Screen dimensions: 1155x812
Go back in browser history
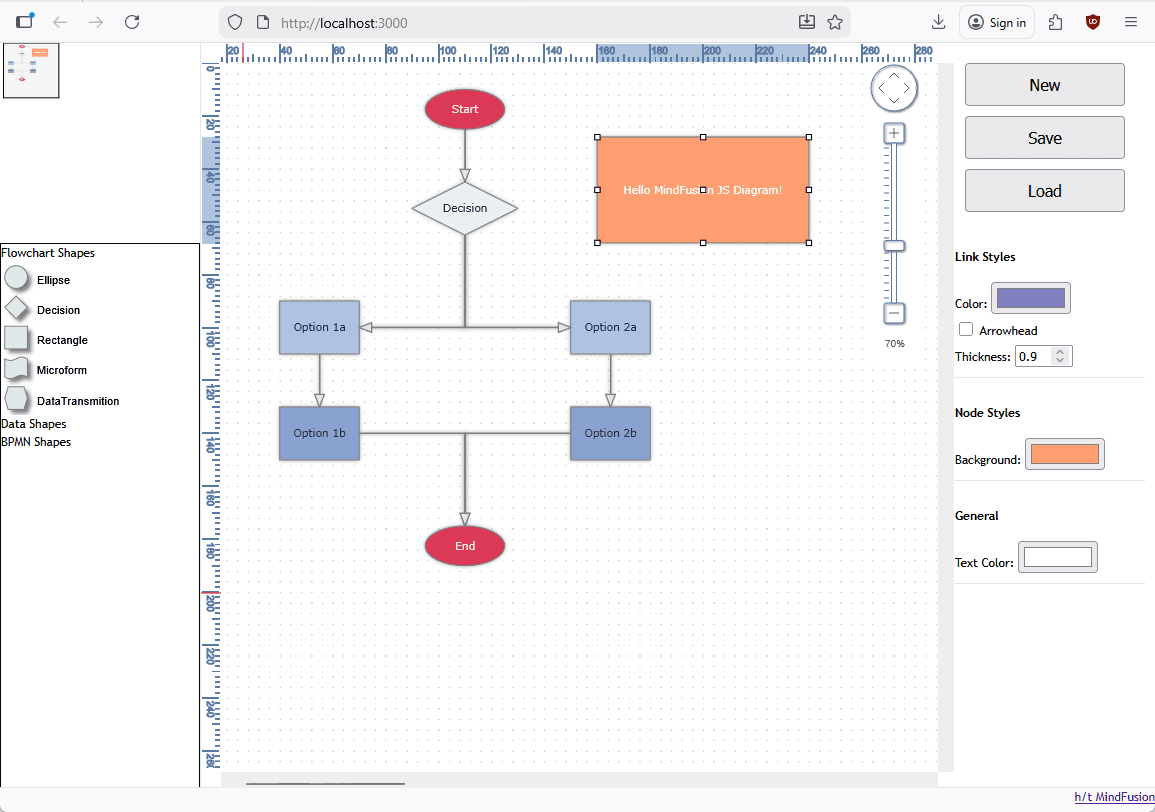pyautogui.click(x=60, y=22)
